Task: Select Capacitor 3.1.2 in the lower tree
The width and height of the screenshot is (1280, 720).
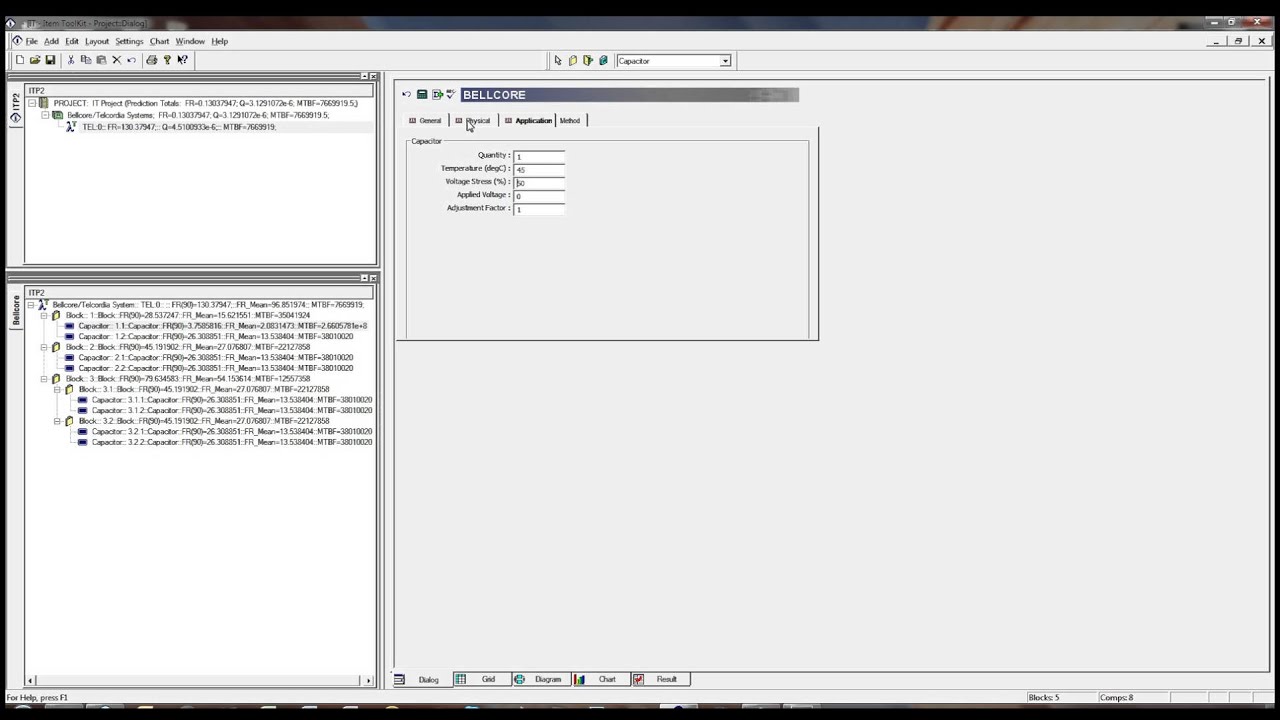Action: [232, 411]
